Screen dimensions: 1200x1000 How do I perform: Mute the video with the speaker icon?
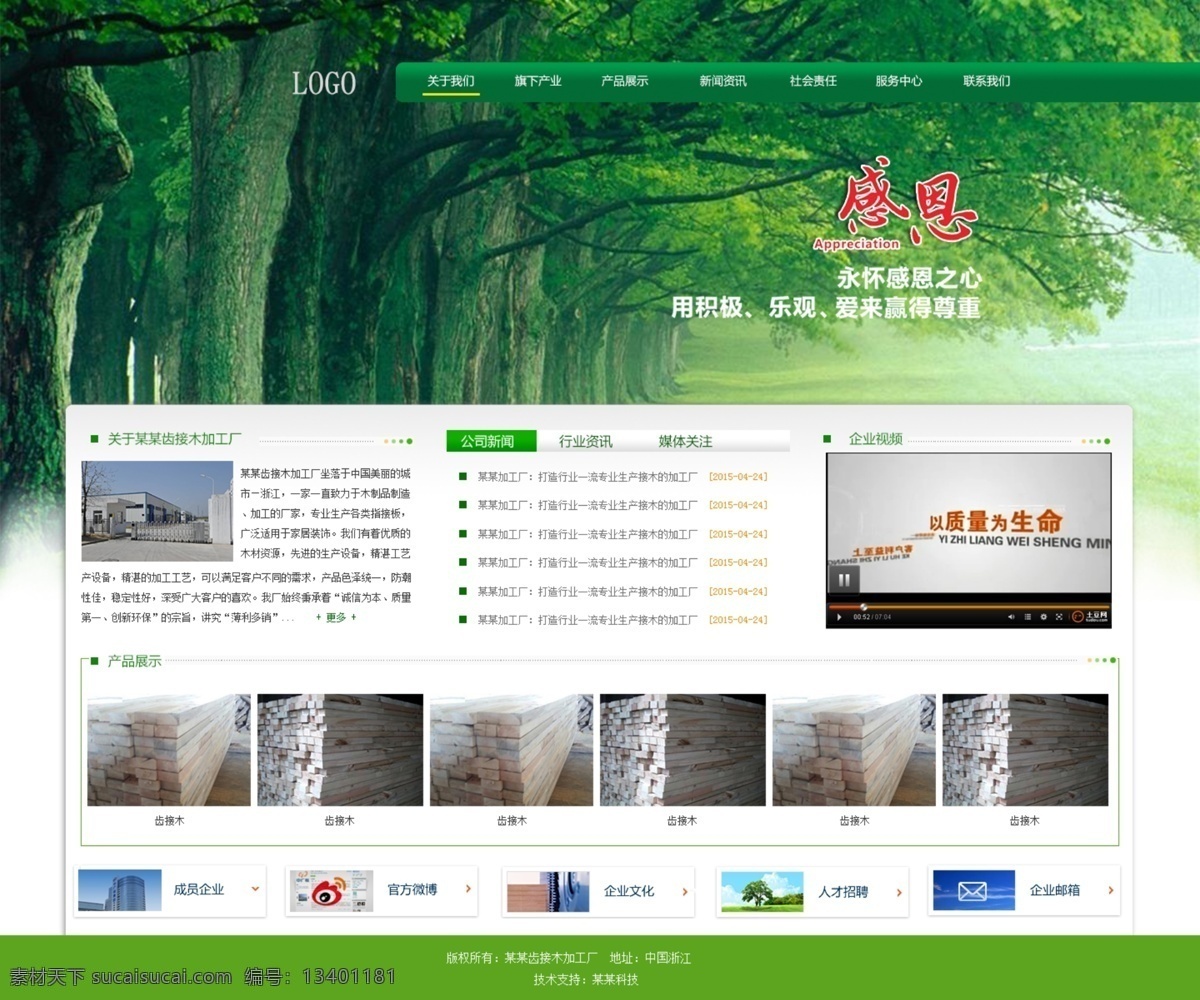click(1011, 617)
